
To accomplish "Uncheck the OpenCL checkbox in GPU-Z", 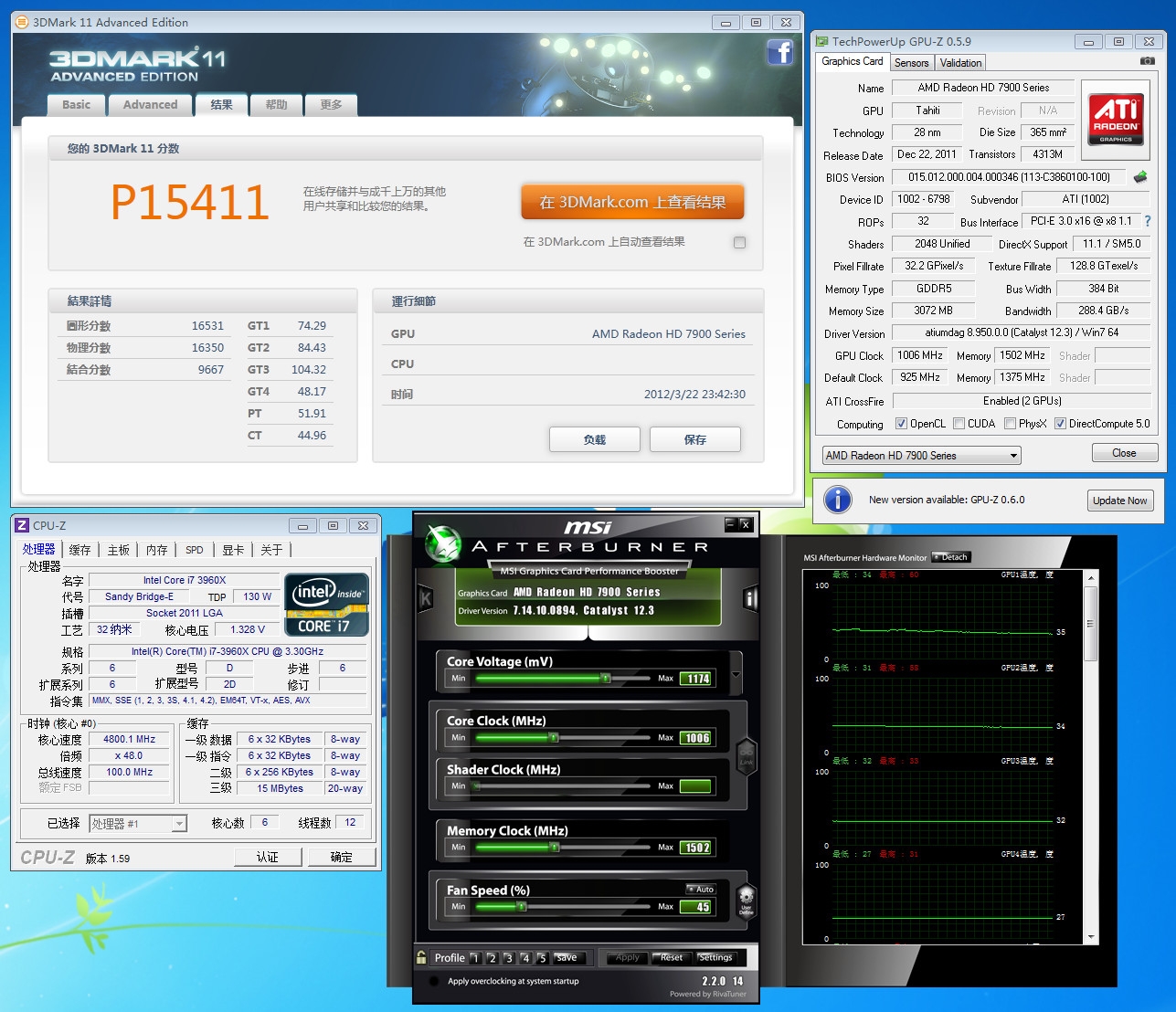I will point(901,424).
